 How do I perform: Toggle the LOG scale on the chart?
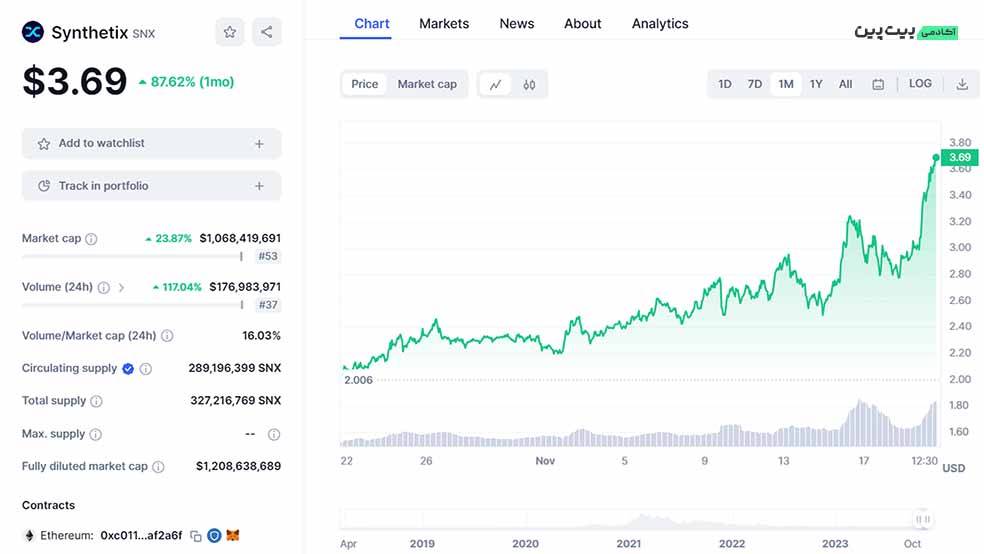click(920, 84)
